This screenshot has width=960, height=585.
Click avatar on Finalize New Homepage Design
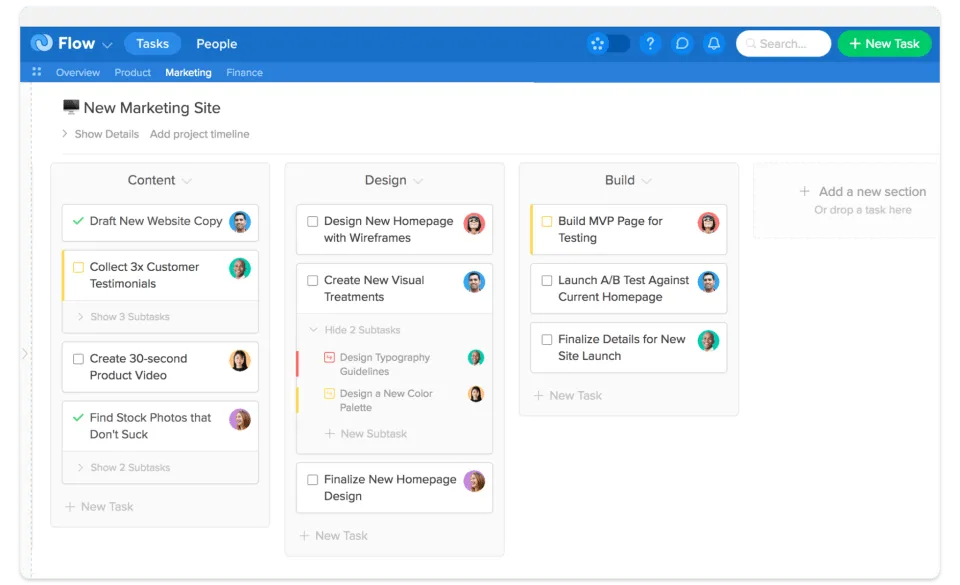click(x=474, y=481)
